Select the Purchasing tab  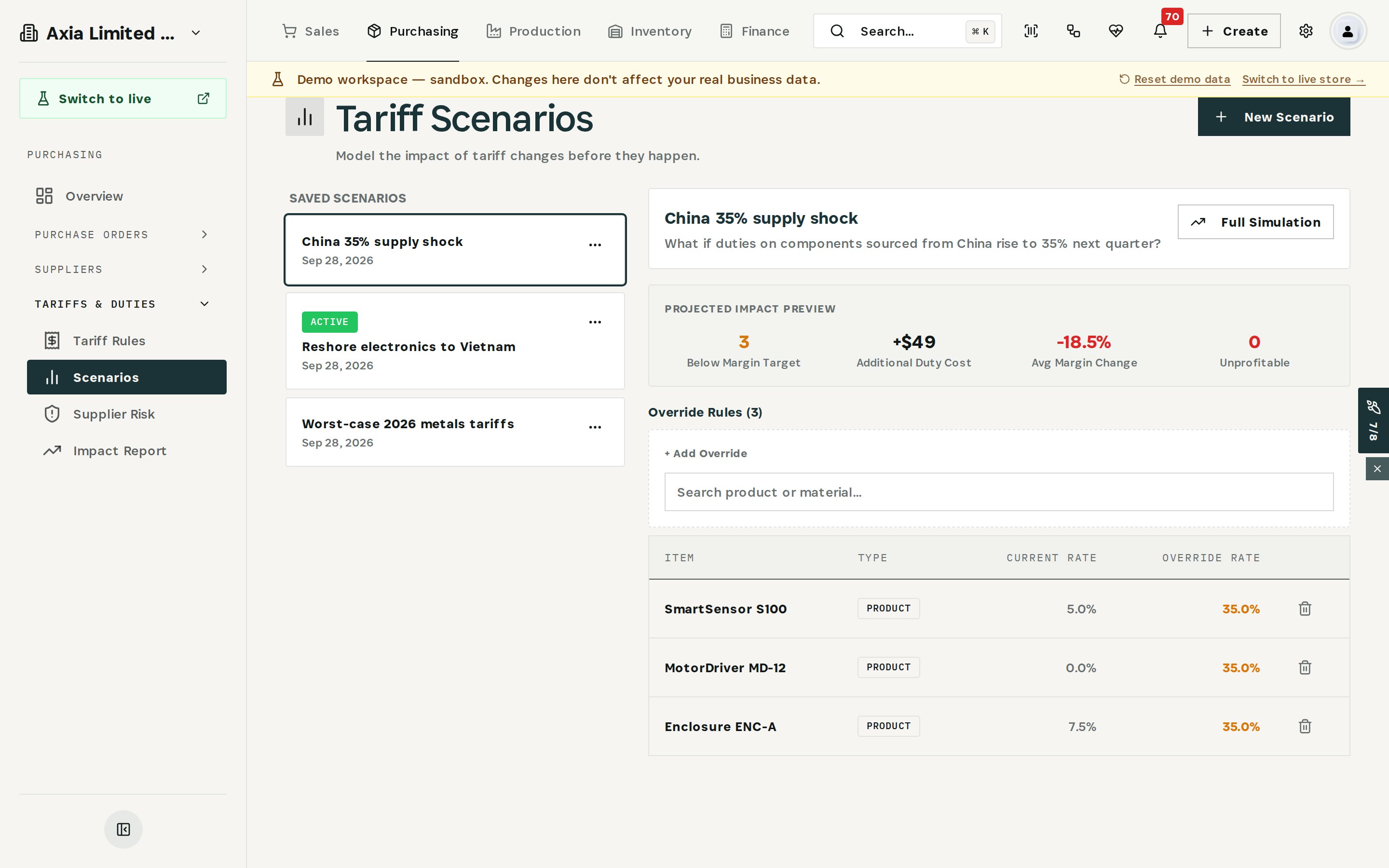(x=413, y=31)
